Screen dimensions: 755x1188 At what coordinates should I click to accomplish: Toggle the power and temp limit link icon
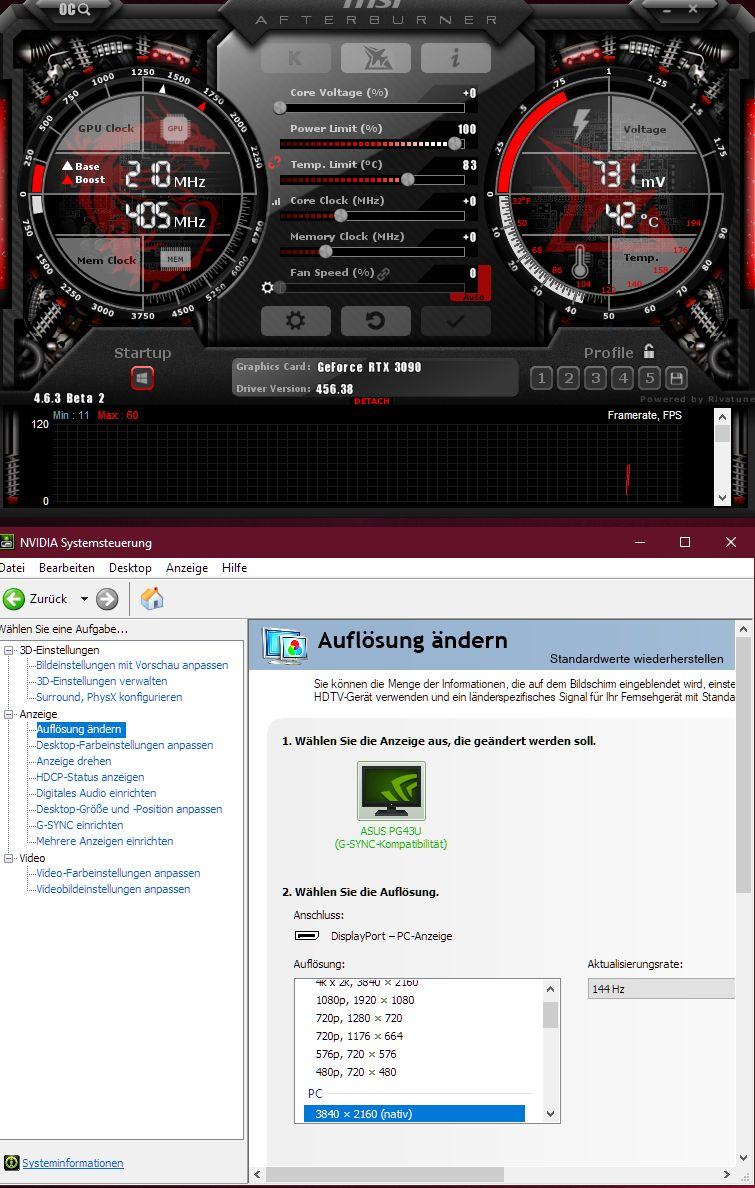click(274, 161)
